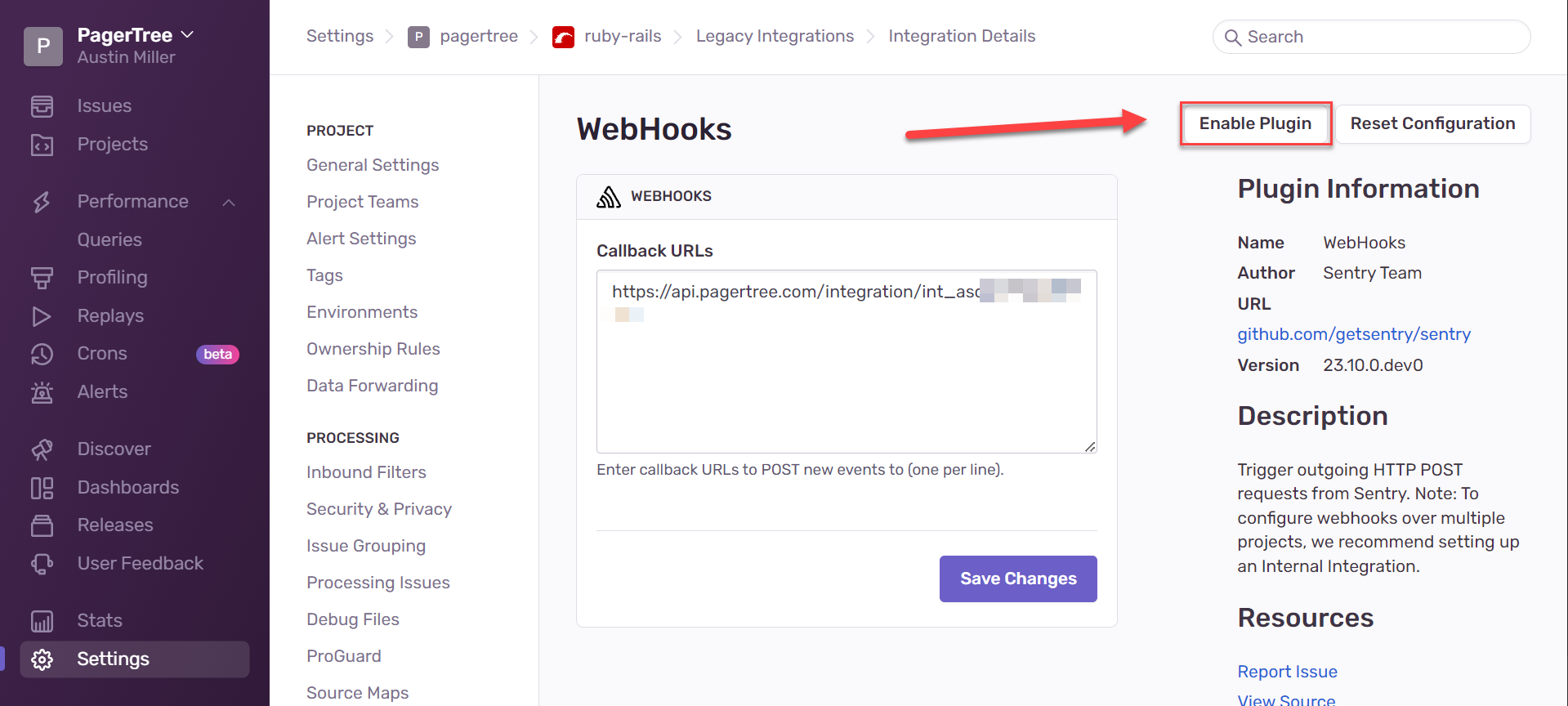Click the Search input field

pyautogui.click(x=1371, y=37)
